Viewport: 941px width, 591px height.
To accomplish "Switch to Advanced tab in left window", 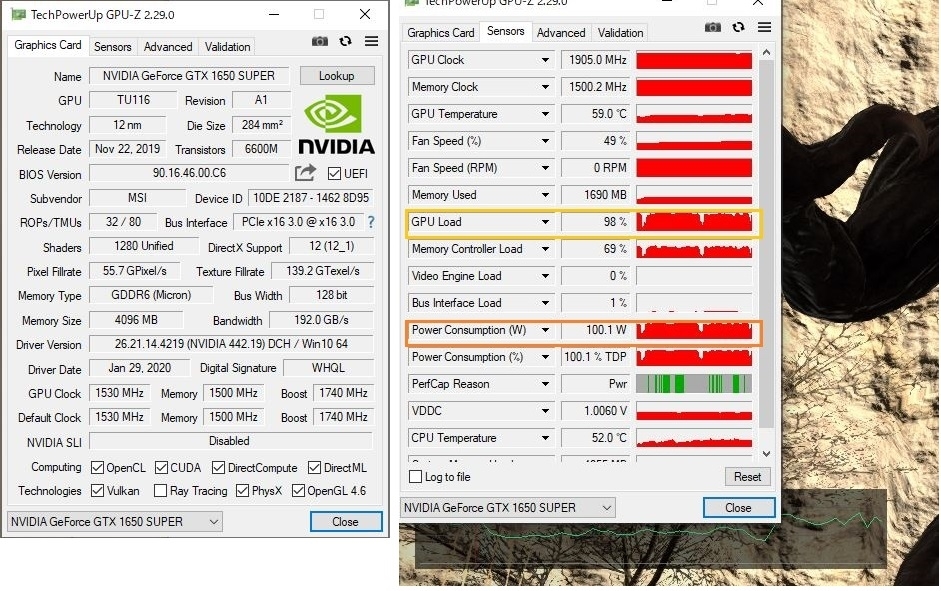I will pos(168,47).
